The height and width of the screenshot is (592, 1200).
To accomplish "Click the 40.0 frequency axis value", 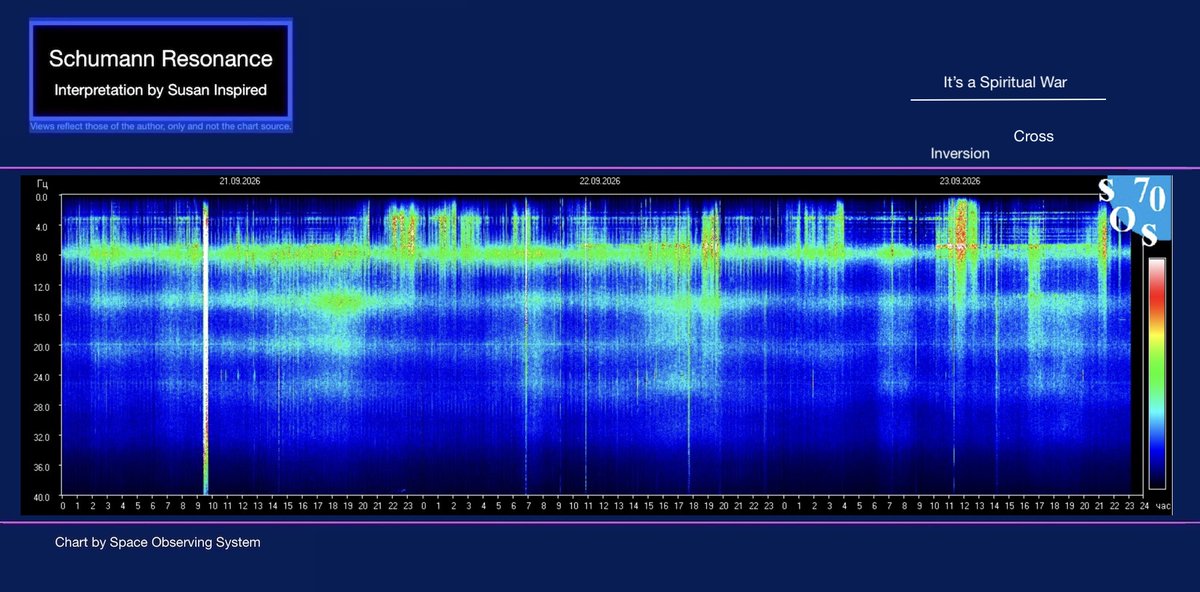I will (x=40, y=496).
